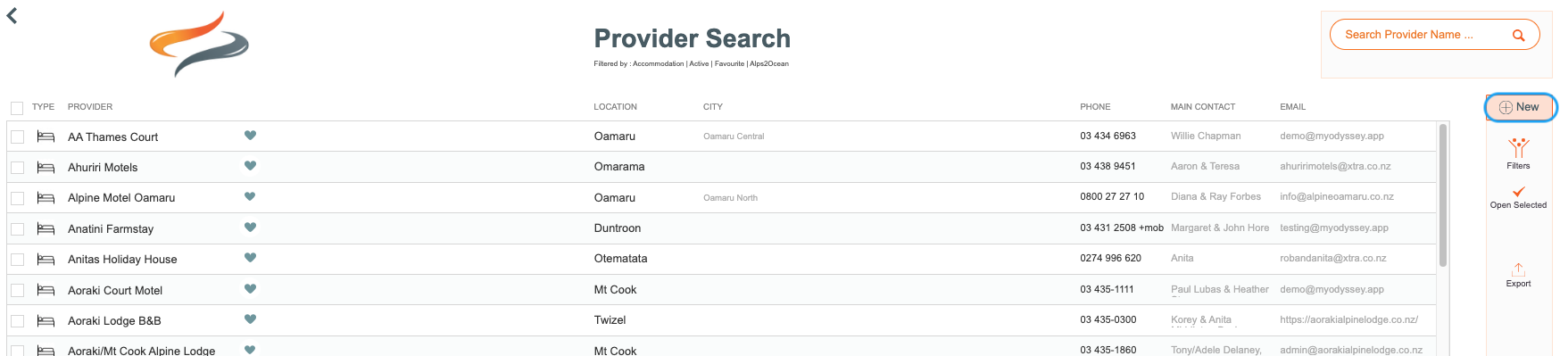Click the vertical scrollbar of the list
This screenshot has height=356, width=1568.
pyautogui.click(x=1443, y=195)
